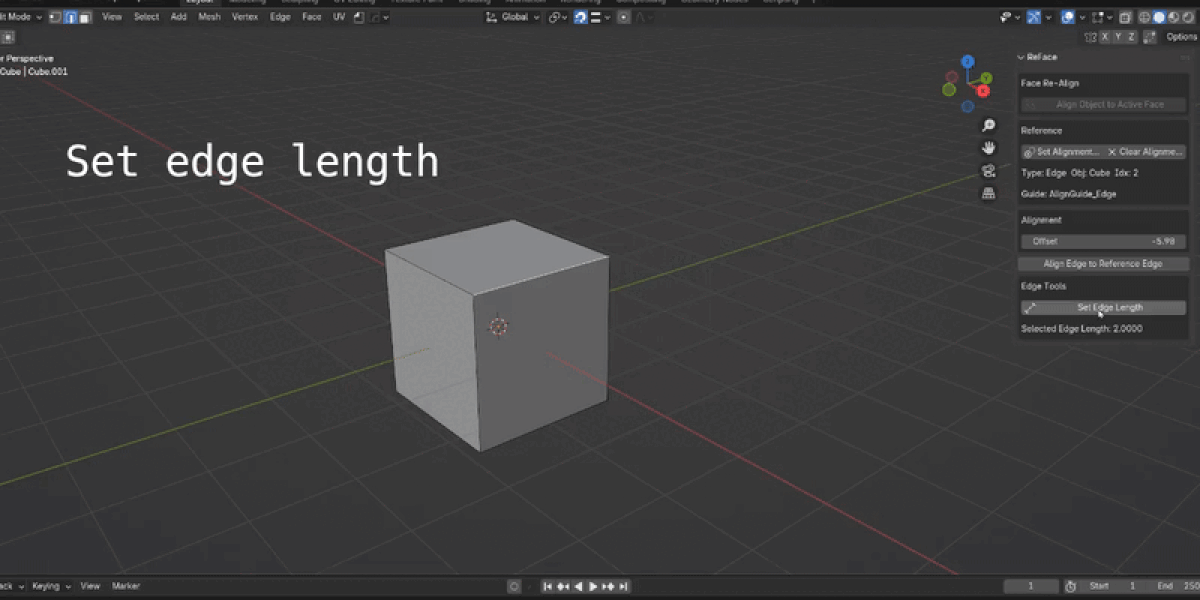The height and width of the screenshot is (600, 1200).
Task: Toggle the snapping magnet icon
Action: [x=580, y=17]
